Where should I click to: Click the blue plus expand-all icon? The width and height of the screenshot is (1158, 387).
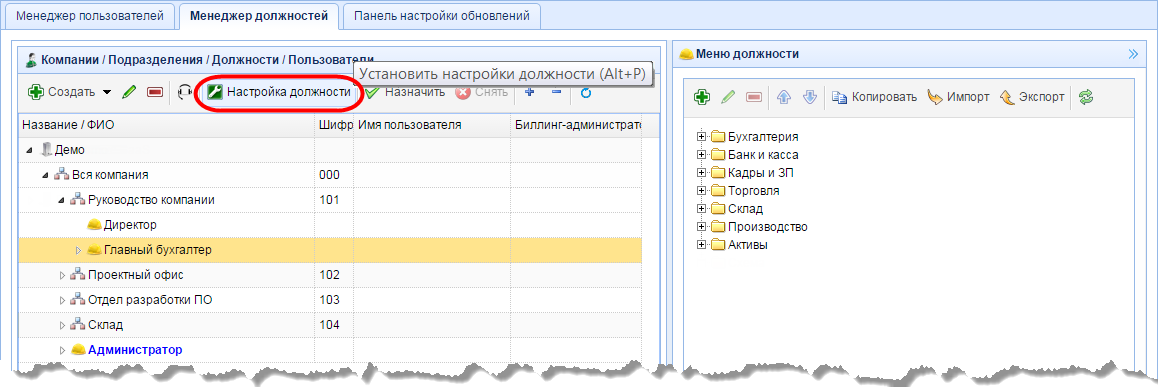click(530, 92)
